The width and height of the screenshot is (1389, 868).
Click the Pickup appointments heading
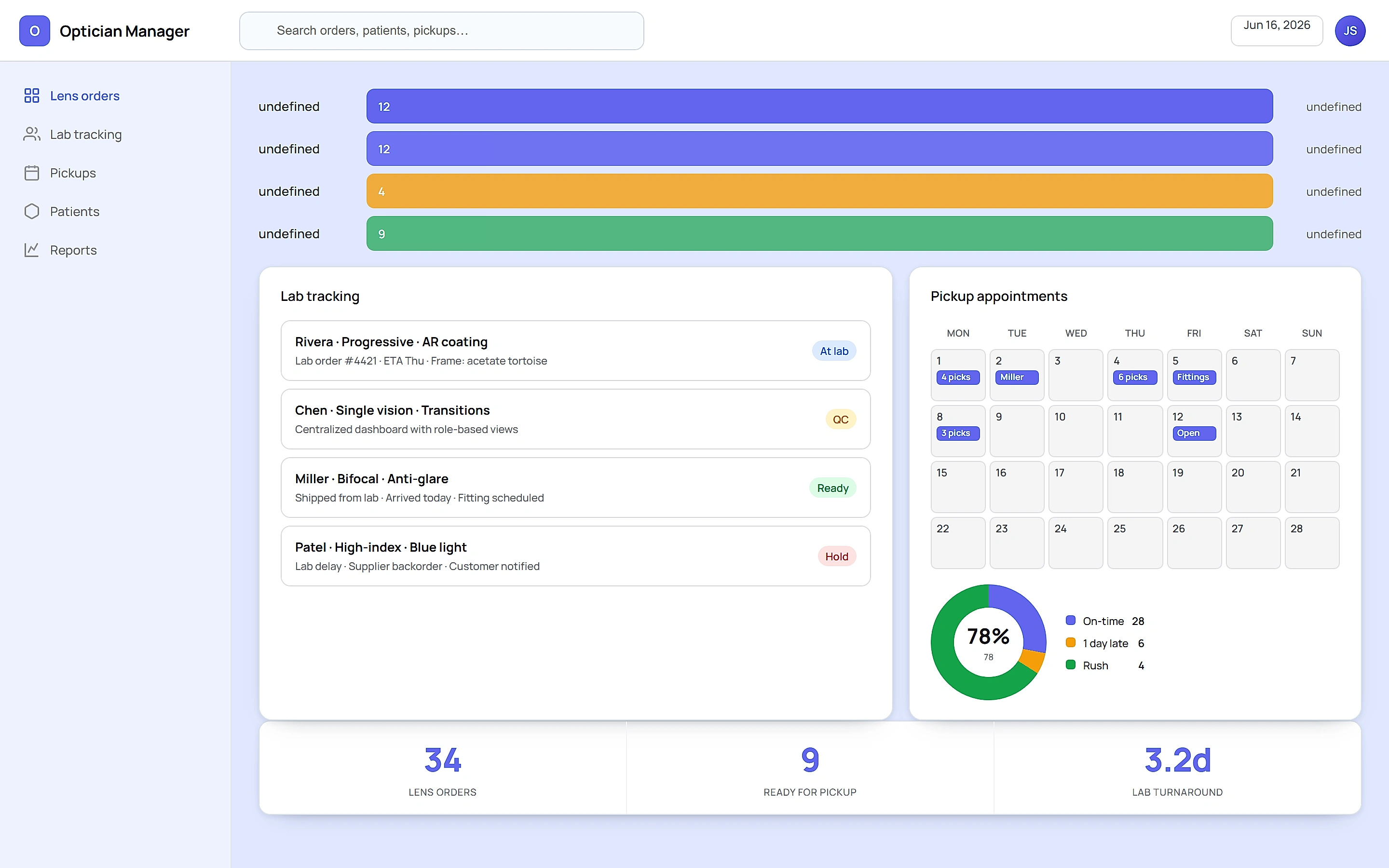(999, 296)
